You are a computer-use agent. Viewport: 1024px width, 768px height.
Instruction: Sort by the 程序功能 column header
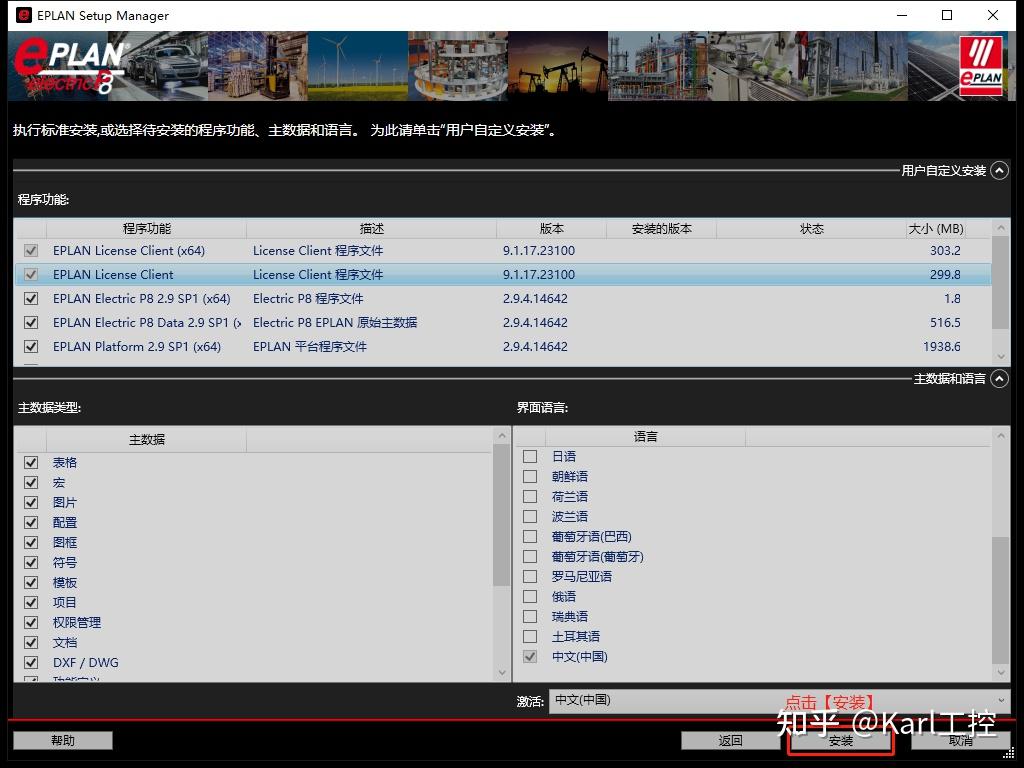(x=146, y=229)
